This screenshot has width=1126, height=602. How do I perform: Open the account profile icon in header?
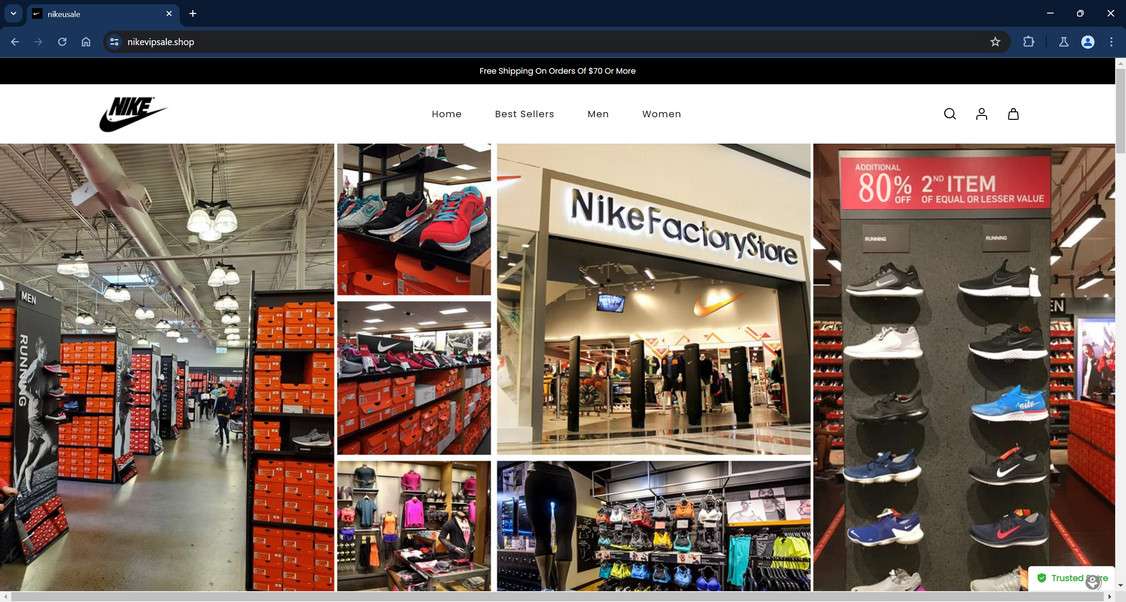(x=981, y=114)
